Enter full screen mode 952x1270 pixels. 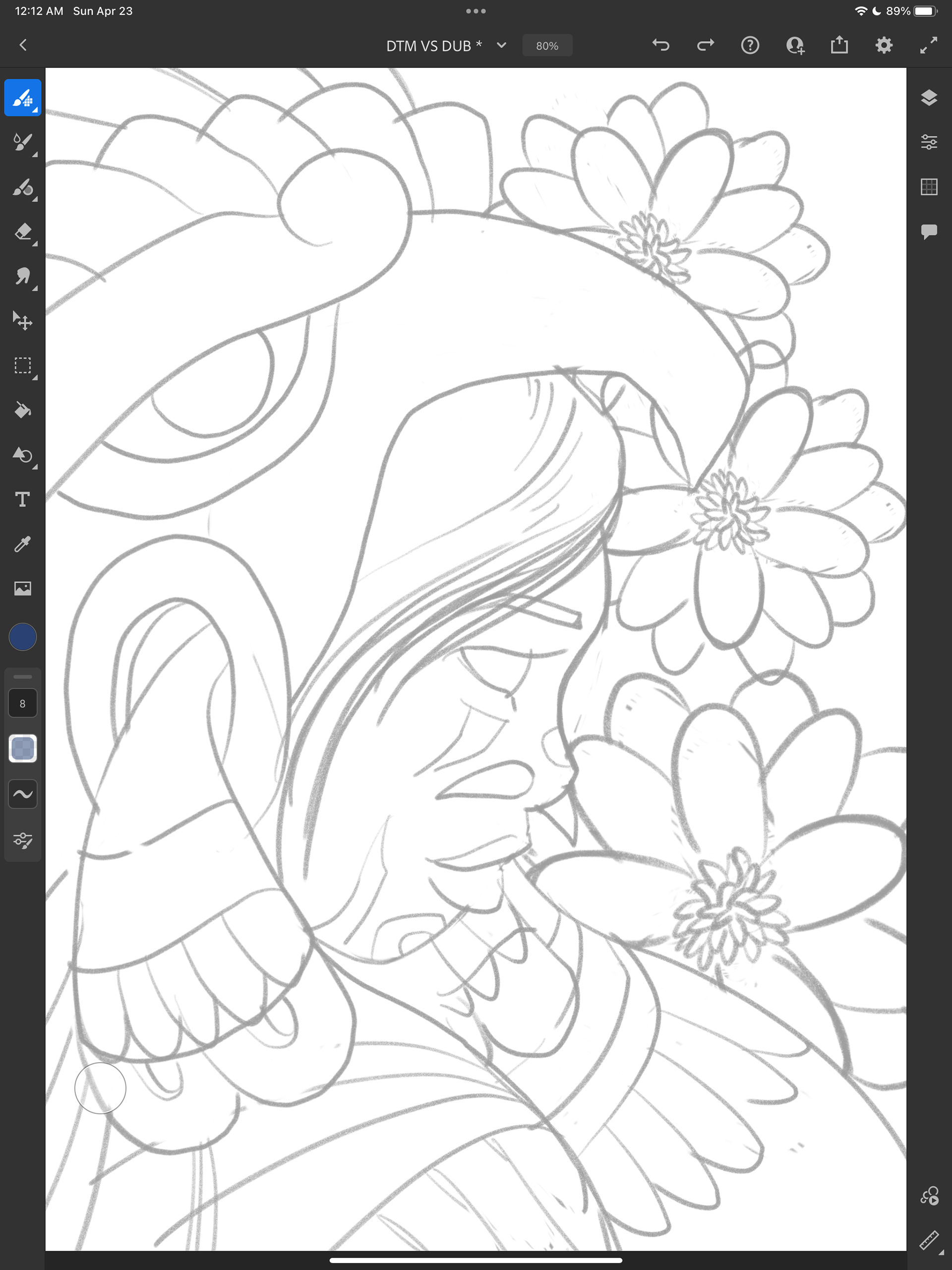pyautogui.click(x=929, y=45)
